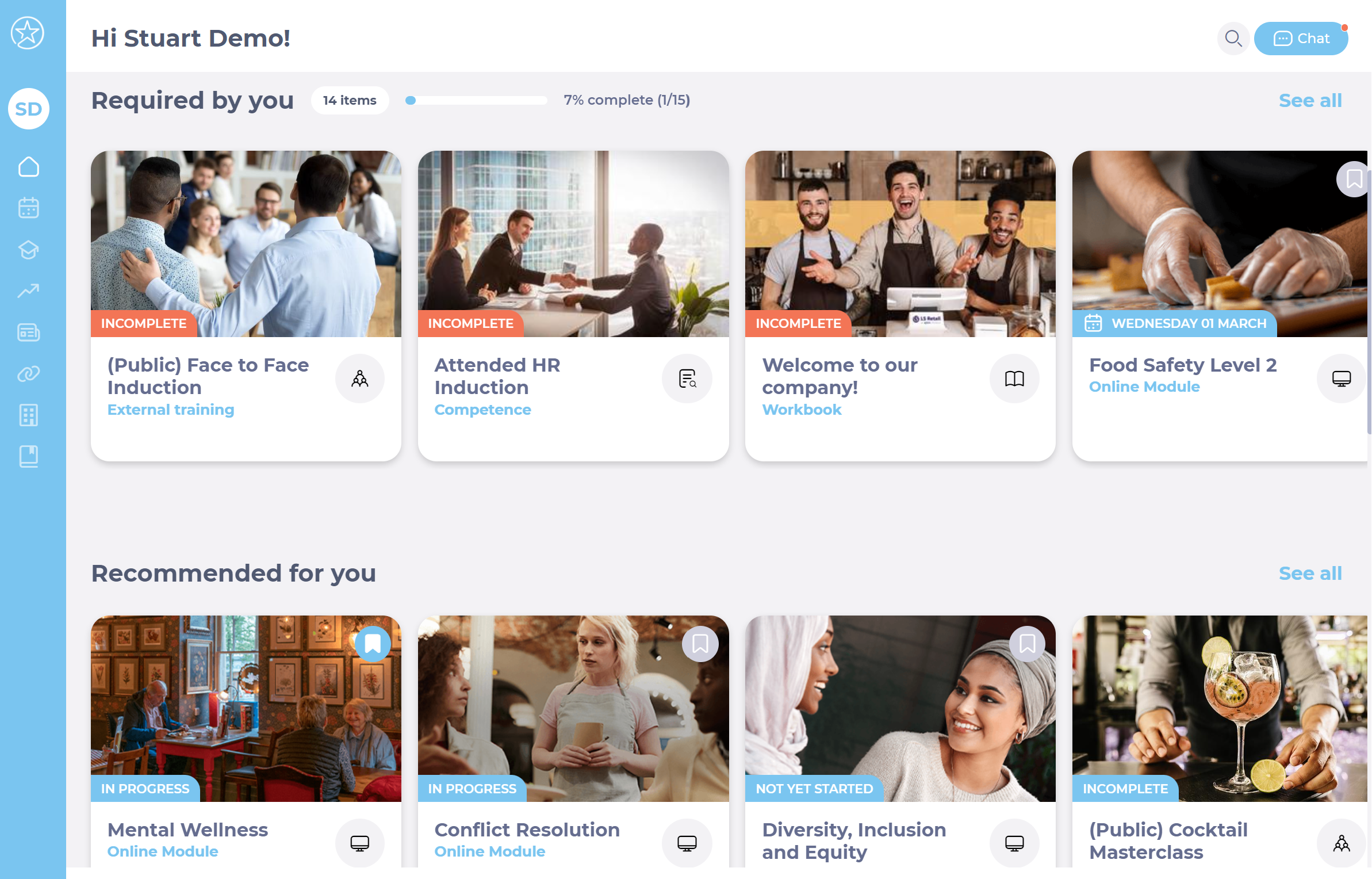The image size is (1372, 879).
Task: Click the star logo in the sidebar
Action: [28, 33]
